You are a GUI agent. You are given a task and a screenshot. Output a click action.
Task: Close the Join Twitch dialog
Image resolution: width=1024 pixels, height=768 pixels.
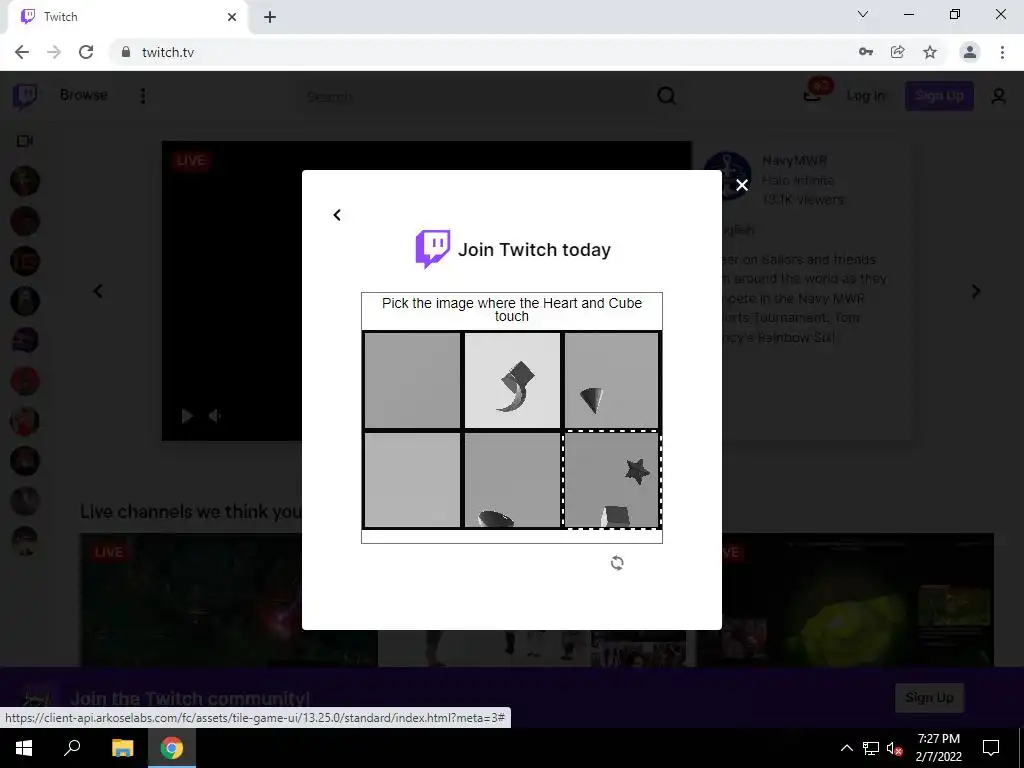[742, 185]
